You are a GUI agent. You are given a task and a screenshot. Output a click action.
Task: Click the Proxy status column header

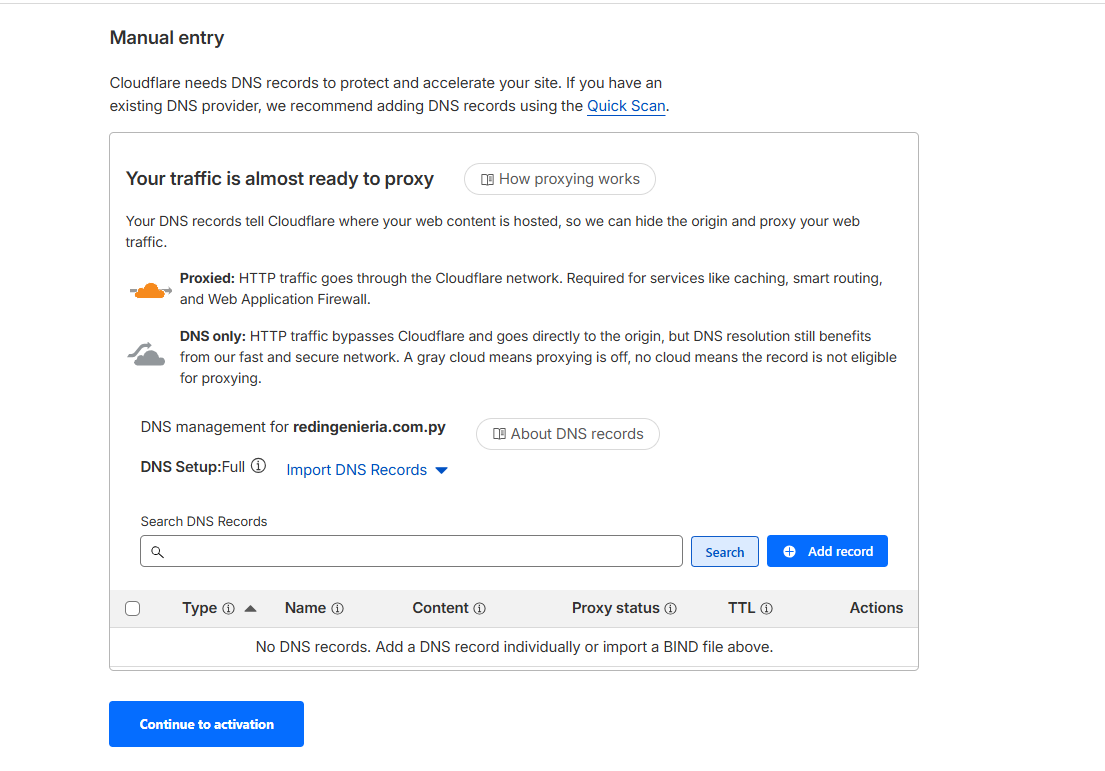615,608
